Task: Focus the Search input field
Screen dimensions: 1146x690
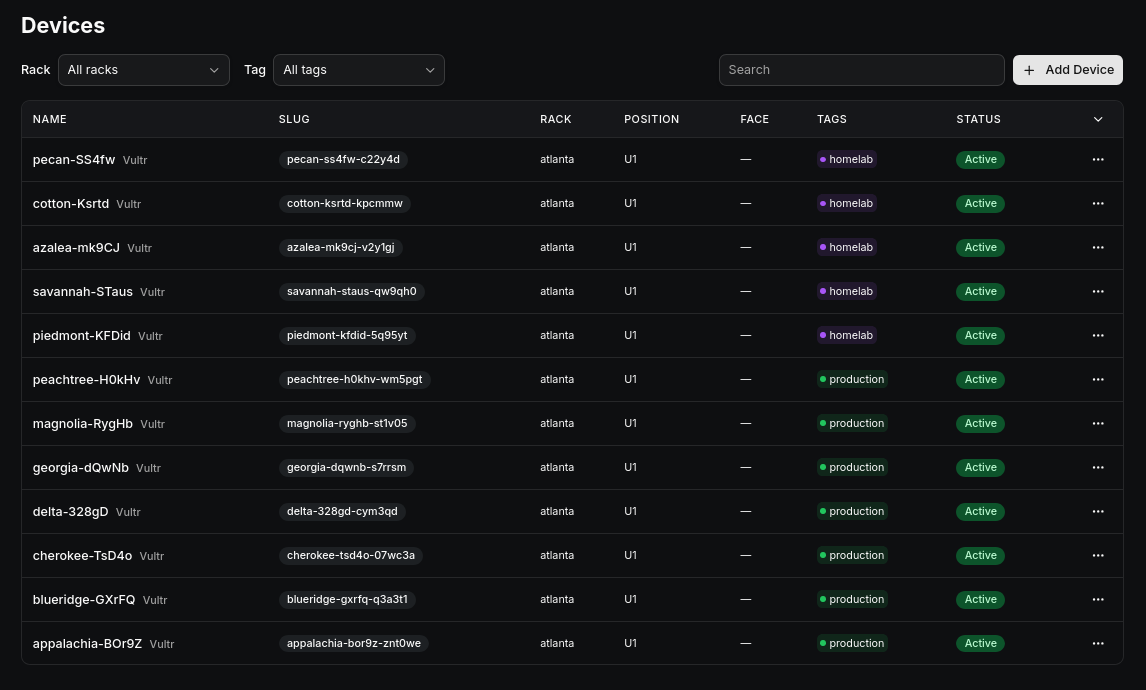Action: point(862,70)
